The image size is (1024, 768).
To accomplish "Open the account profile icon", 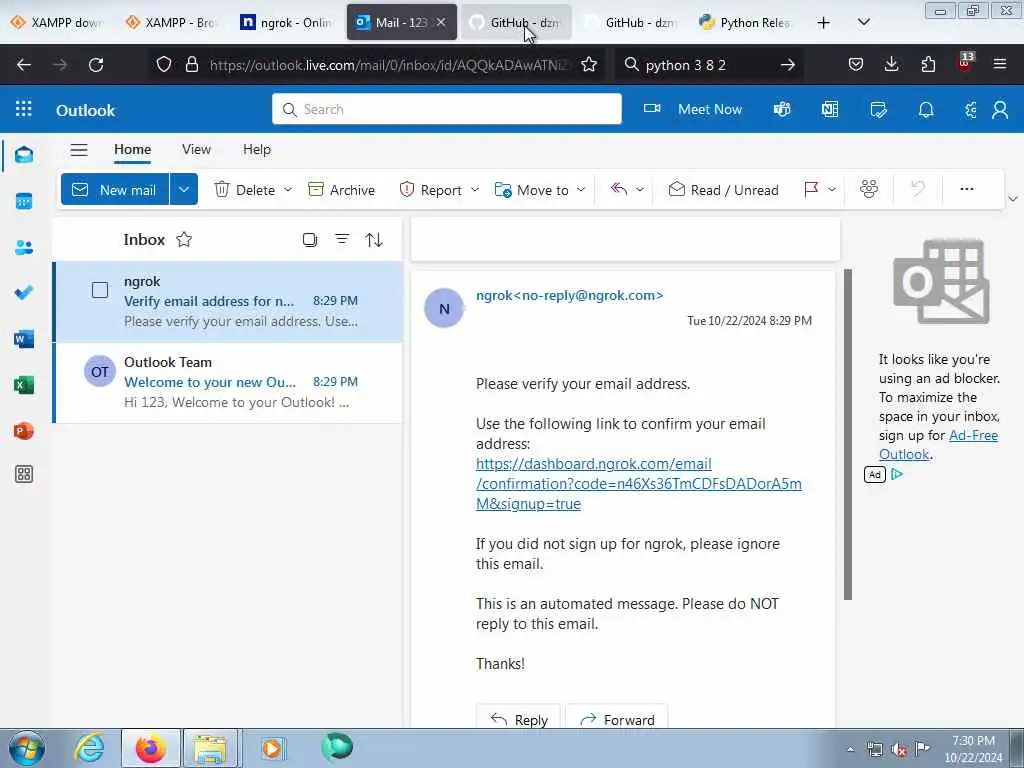I will point(1000,109).
